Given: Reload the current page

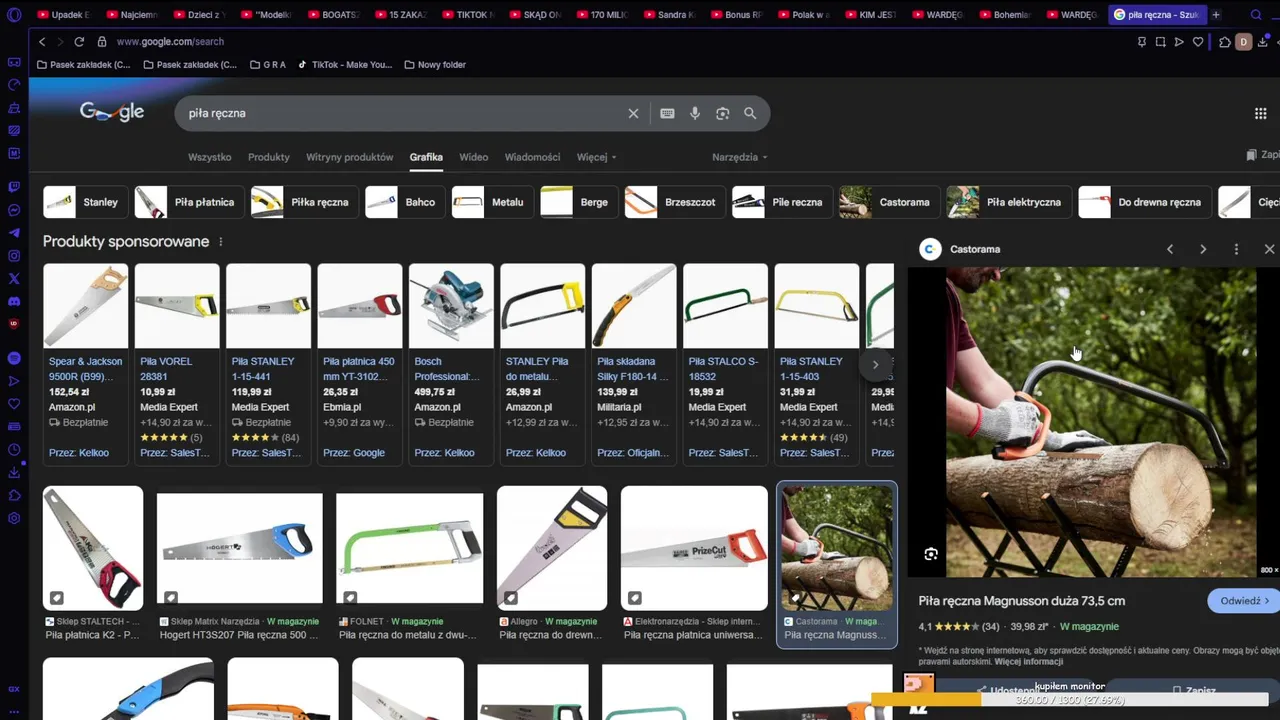Looking at the screenshot, I should pyautogui.click(x=79, y=42).
